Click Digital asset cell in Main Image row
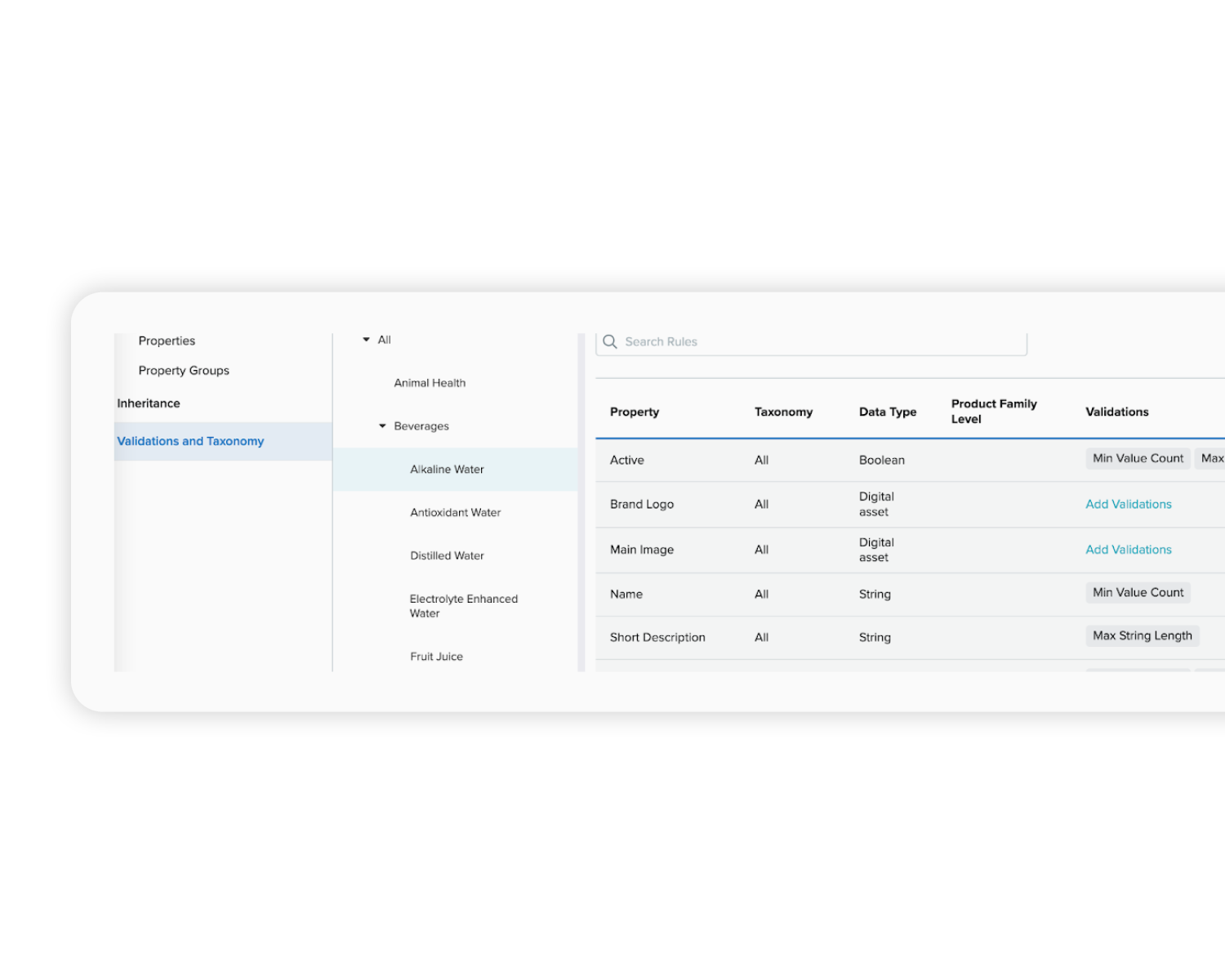This screenshot has height=980, width=1225. pyautogui.click(x=876, y=550)
